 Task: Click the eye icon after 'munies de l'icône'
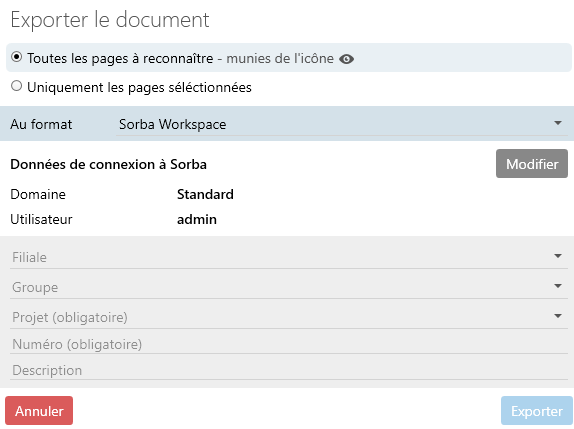346,59
